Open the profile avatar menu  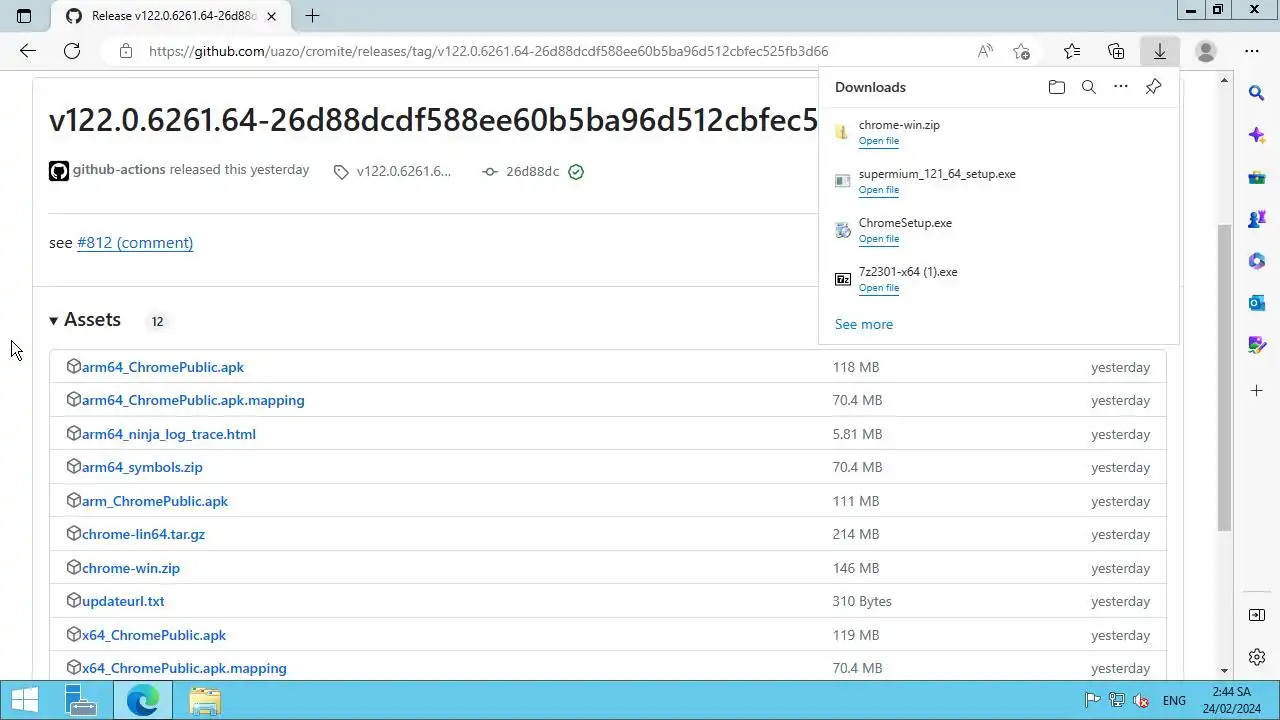point(1206,51)
